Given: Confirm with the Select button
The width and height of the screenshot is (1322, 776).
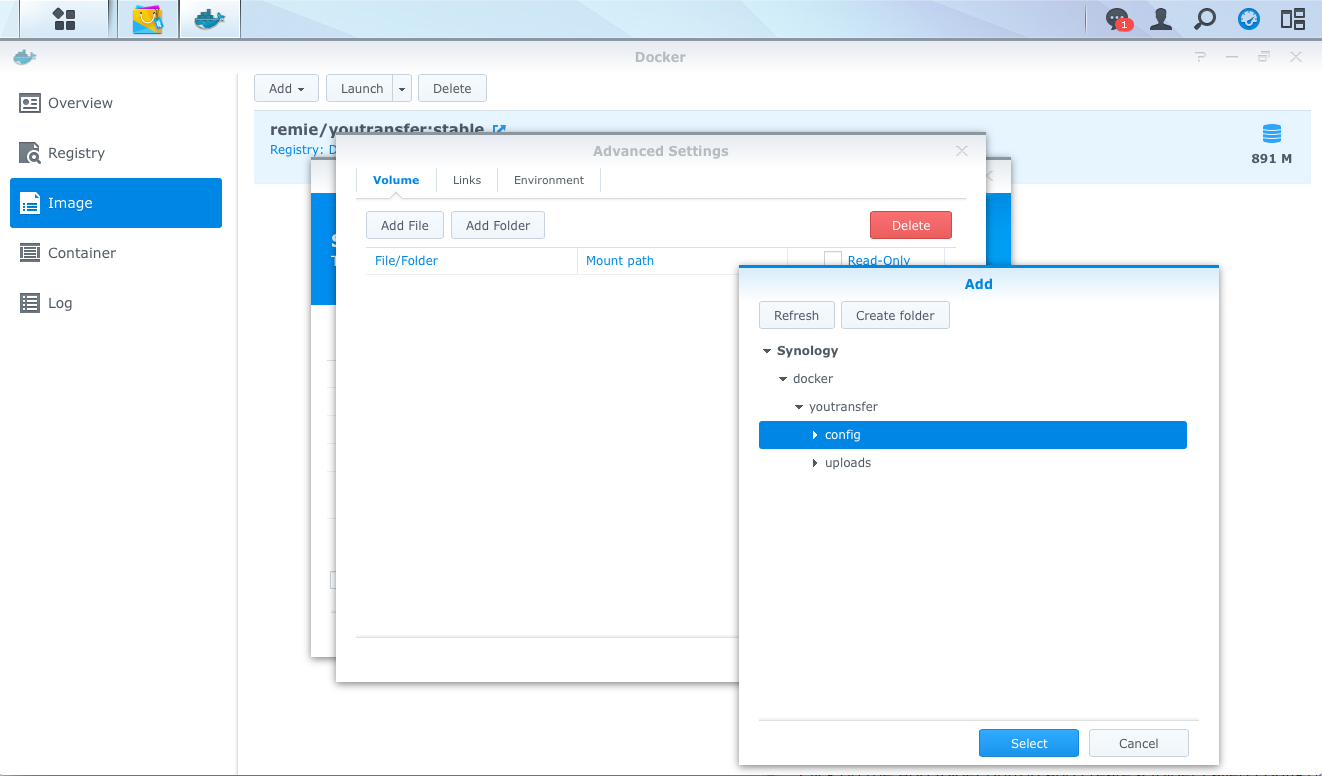Looking at the screenshot, I should (x=1029, y=743).
